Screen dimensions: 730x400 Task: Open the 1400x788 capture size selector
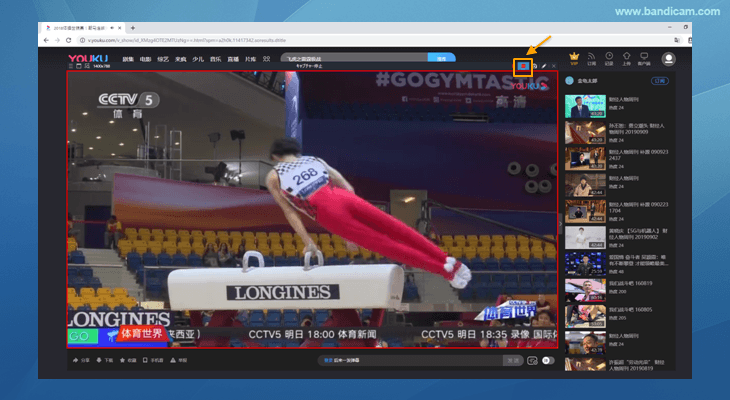101,66
